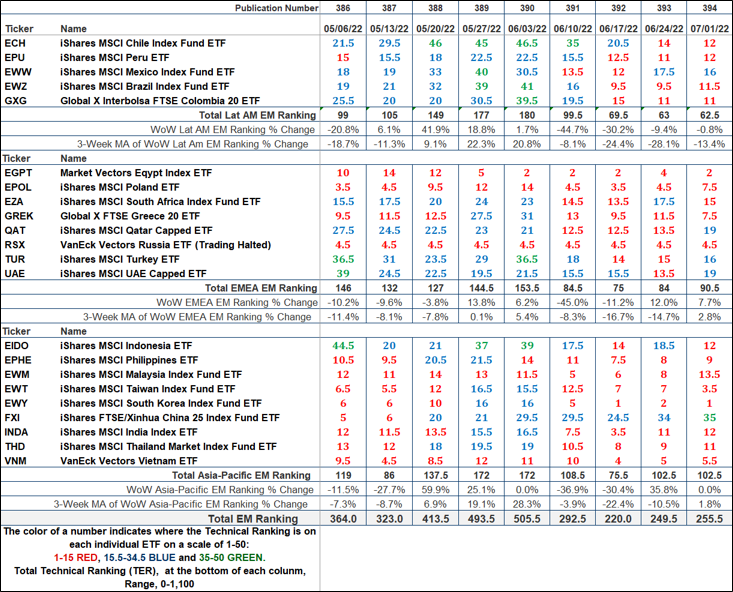The height and width of the screenshot is (592, 733).
Task: Click iShares FTSE/Xinhua China 25 Index Fund ETF
Action: (x=170, y=418)
